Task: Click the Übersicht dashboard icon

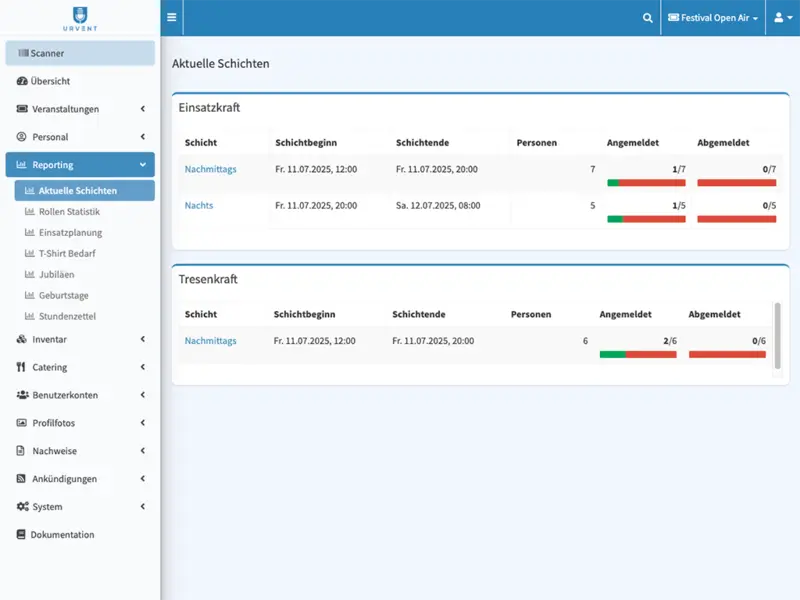Action: 22,81
